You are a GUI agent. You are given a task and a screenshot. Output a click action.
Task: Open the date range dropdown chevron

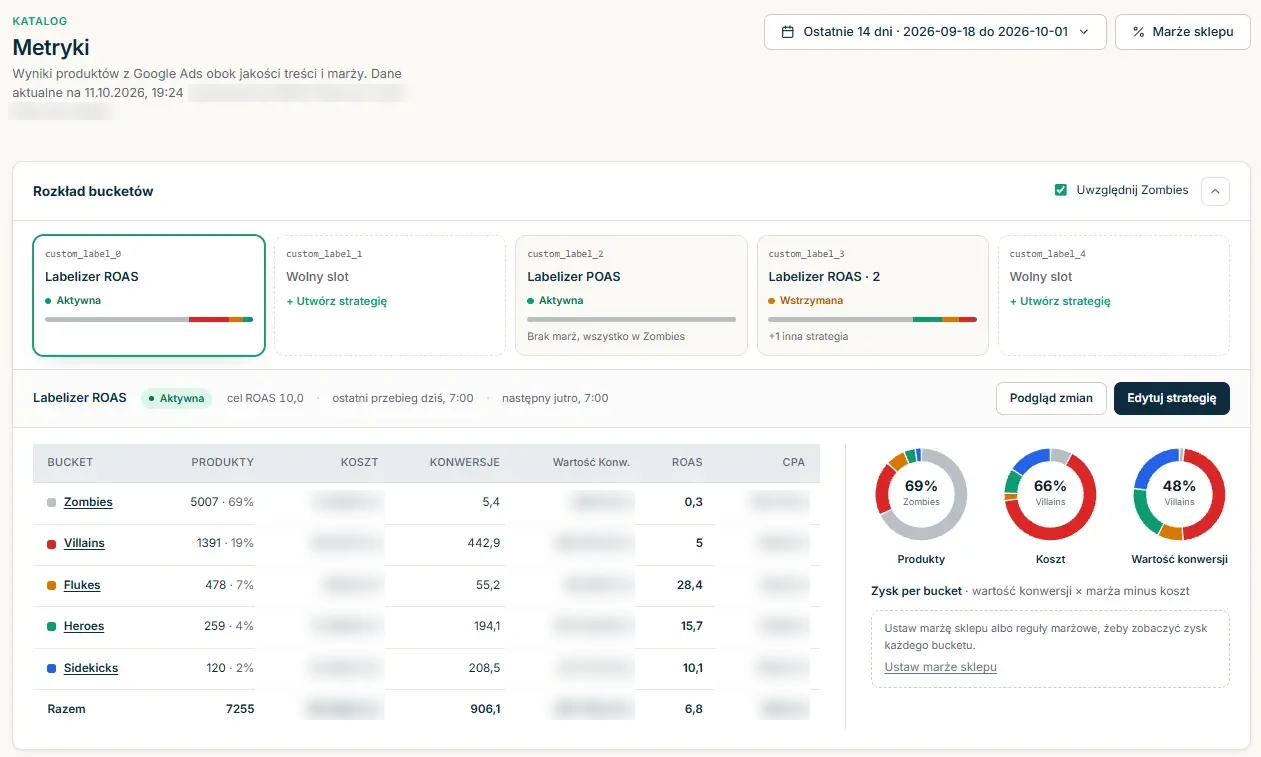pyautogui.click(x=1083, y=32)
